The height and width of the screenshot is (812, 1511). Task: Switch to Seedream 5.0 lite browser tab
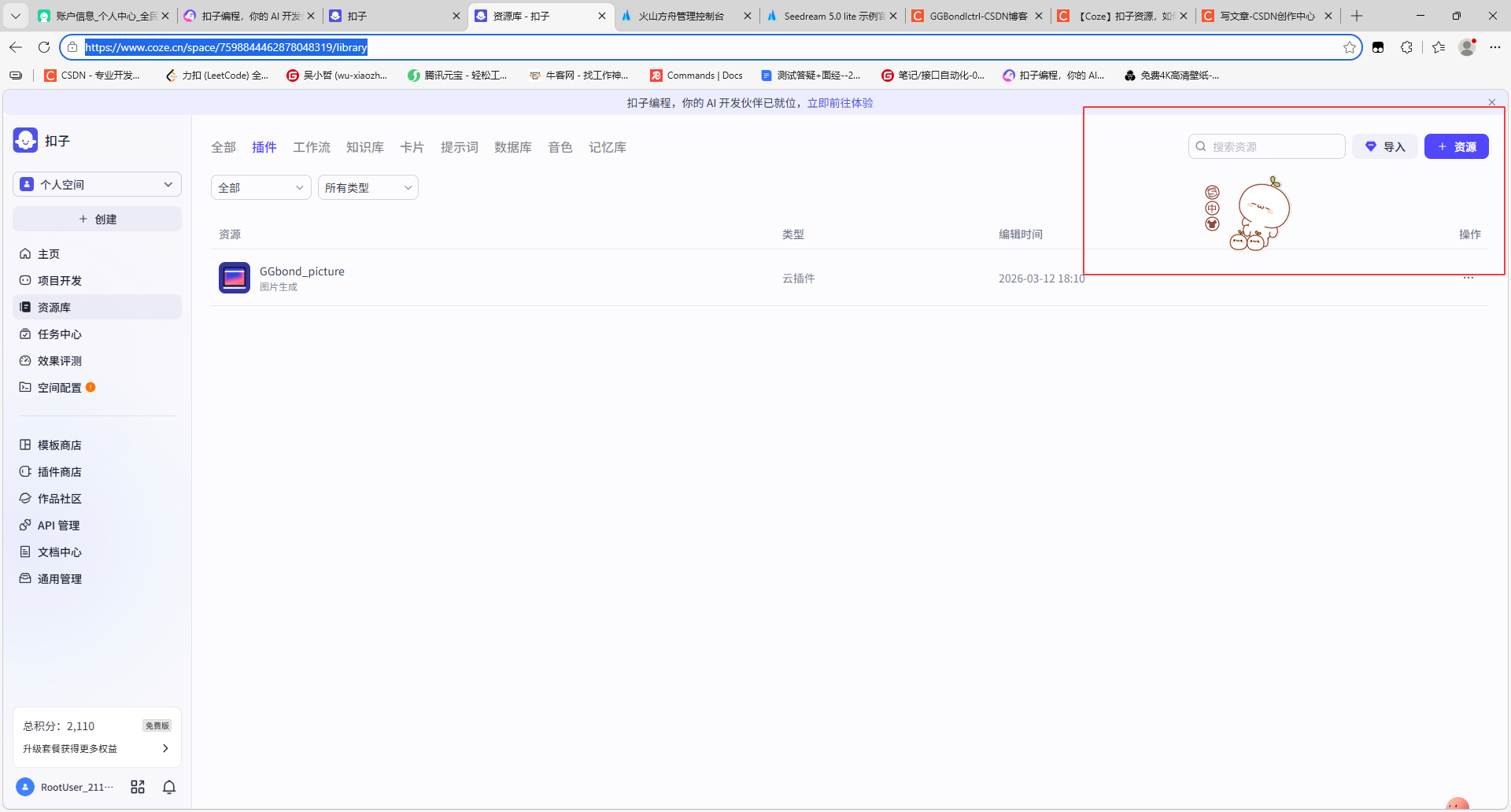click(x=832, y=16)
